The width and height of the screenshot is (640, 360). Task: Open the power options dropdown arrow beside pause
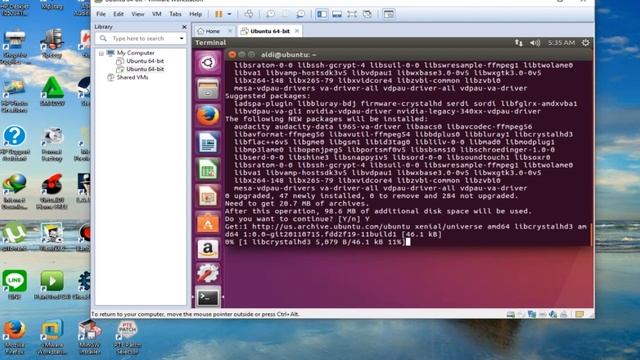[x=229, y=14]
